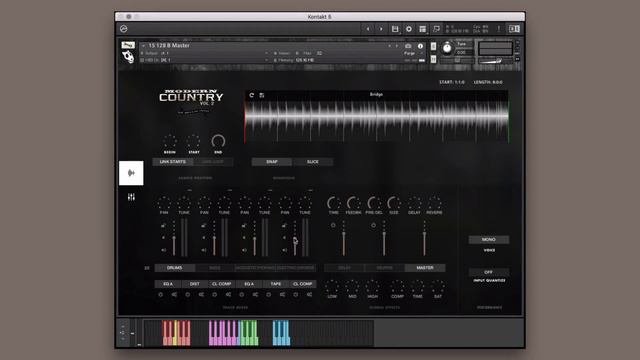Toggle power button under the first EQ A
The height and width of the screenshot is (360, 640).
tap(160, 294)
